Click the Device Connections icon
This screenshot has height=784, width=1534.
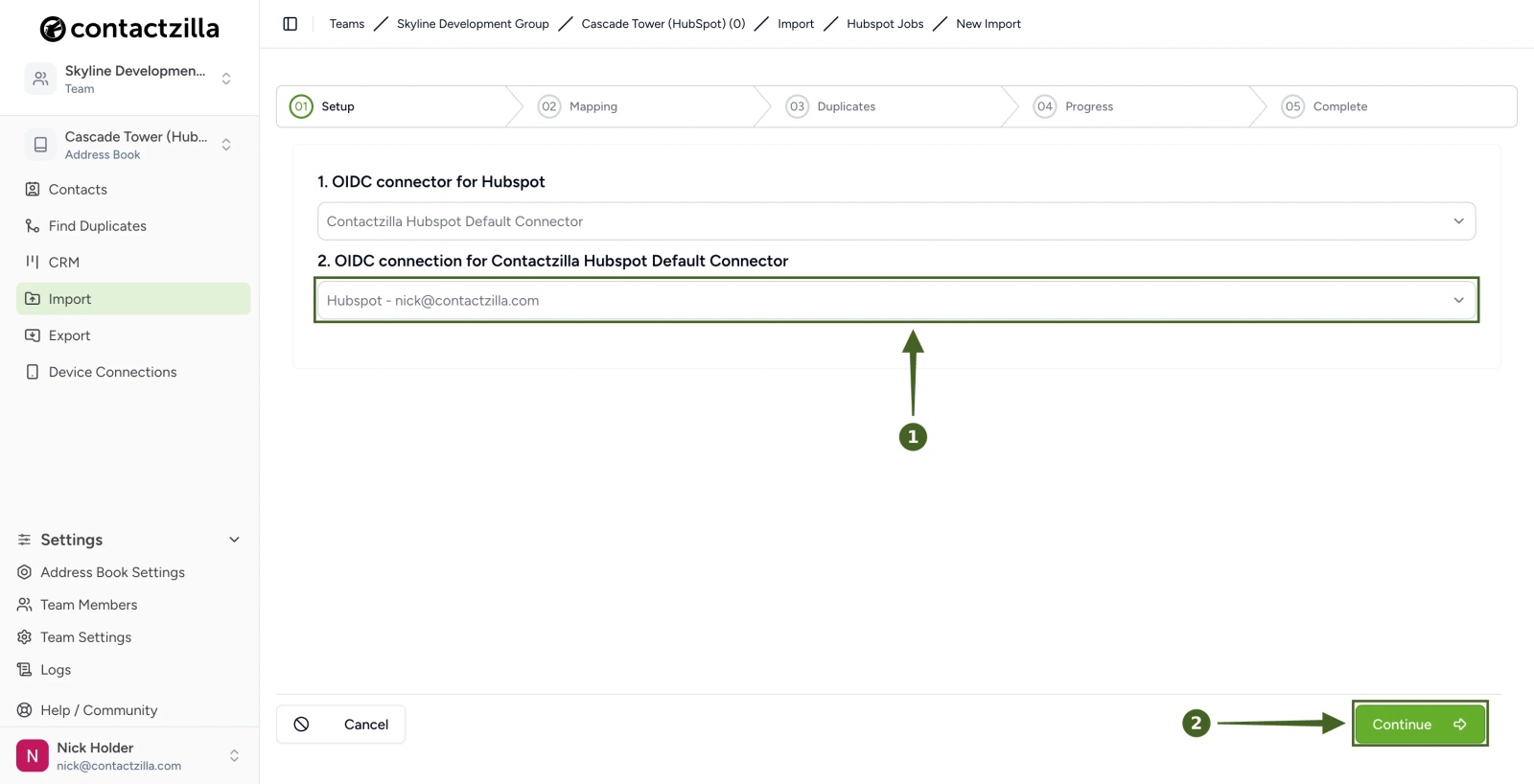[33, 372]
